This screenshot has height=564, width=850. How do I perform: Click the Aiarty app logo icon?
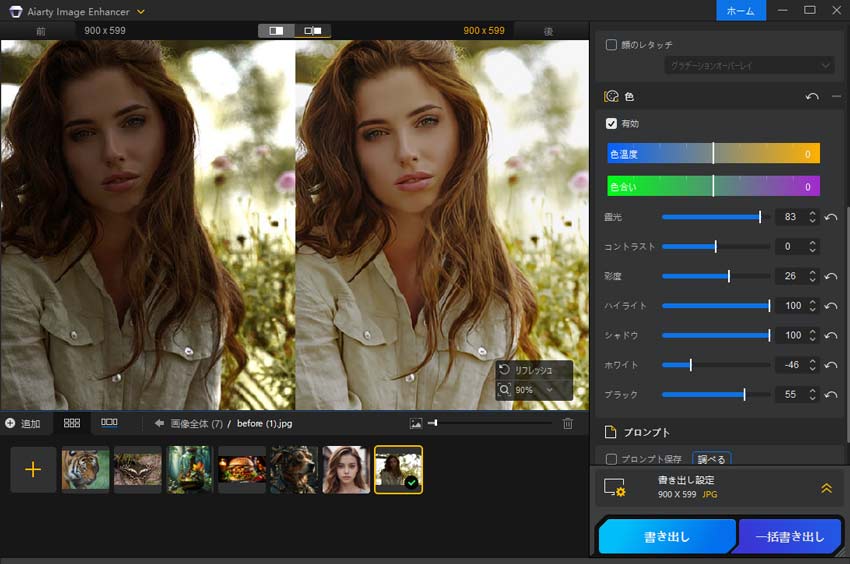[16, 11]
